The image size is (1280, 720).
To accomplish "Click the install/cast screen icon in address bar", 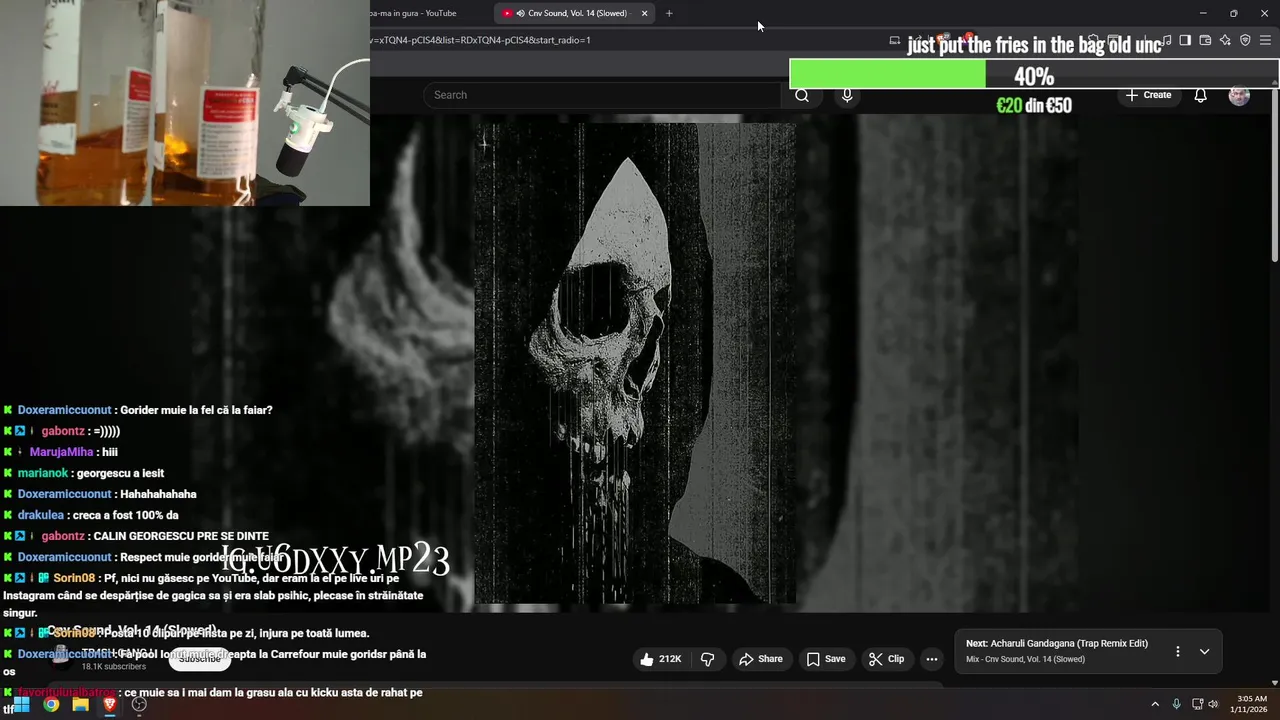I will coord(894,40).
